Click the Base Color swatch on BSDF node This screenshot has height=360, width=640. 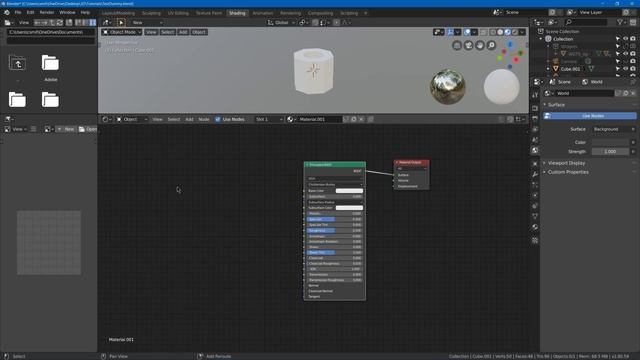click(x=349, y=191)
